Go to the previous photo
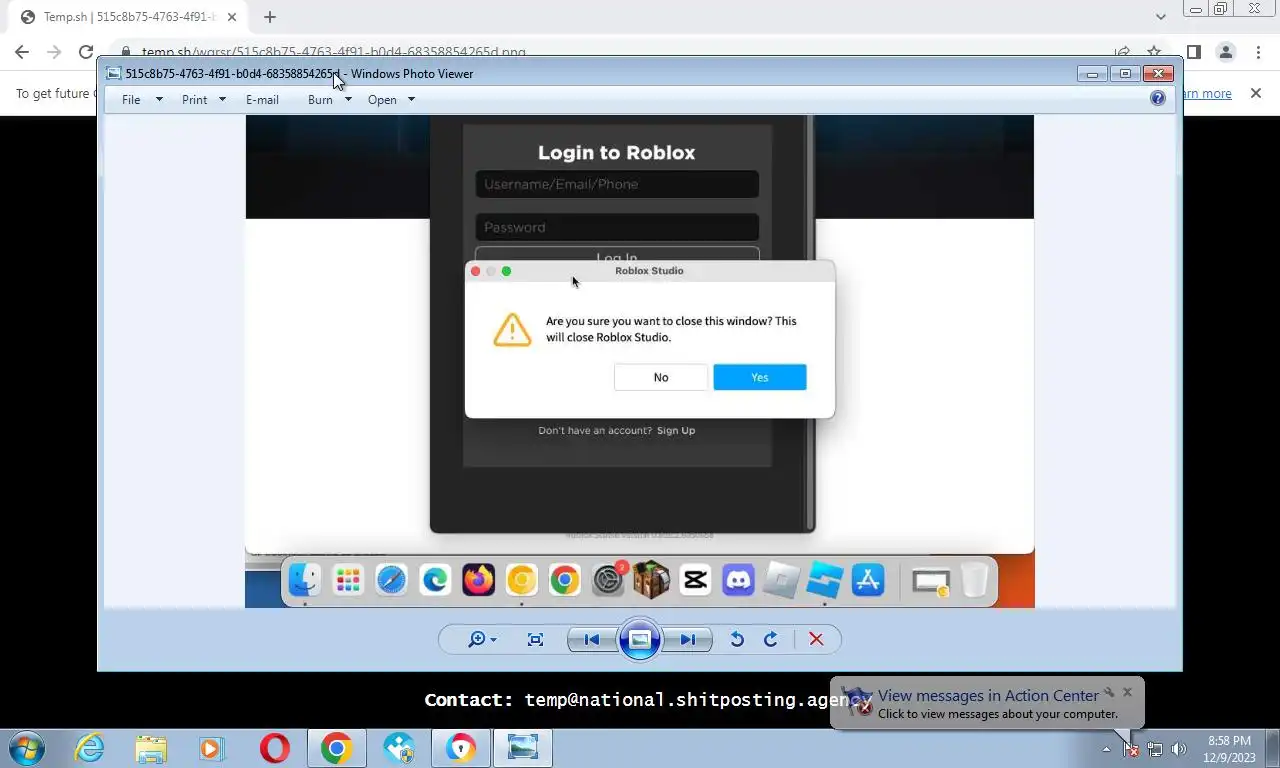 (591, 639)
